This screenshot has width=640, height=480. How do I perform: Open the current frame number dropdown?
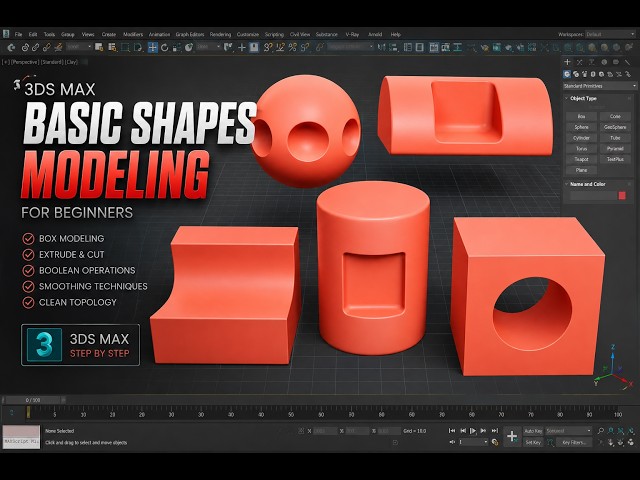click(x=473, y=442)
